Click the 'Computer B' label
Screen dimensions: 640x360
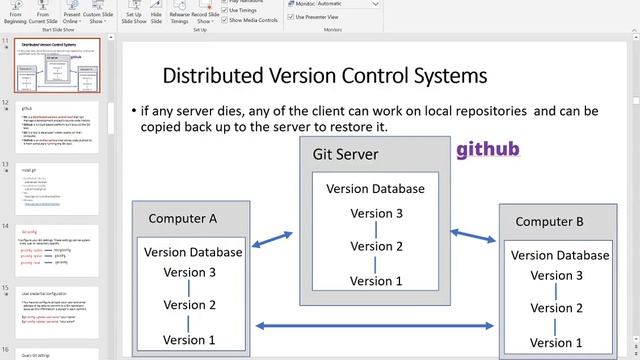point(549,222)
